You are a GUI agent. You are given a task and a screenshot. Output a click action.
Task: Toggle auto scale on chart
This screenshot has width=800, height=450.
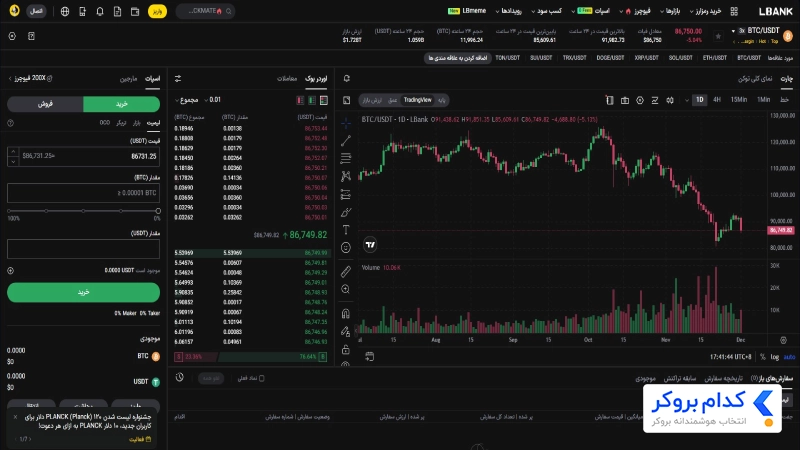(789, 357)
